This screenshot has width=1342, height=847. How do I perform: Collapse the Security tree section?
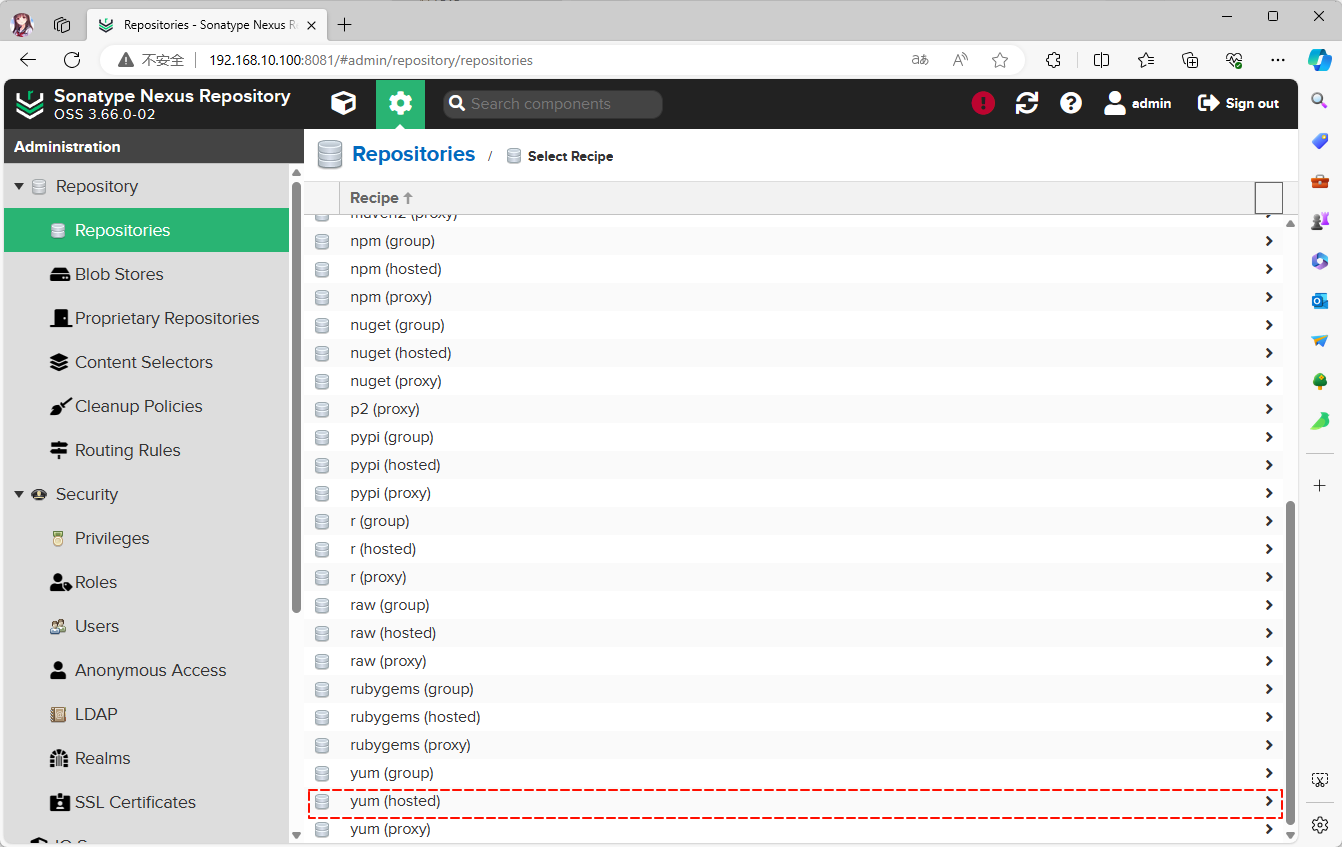[x=19, y=495]
